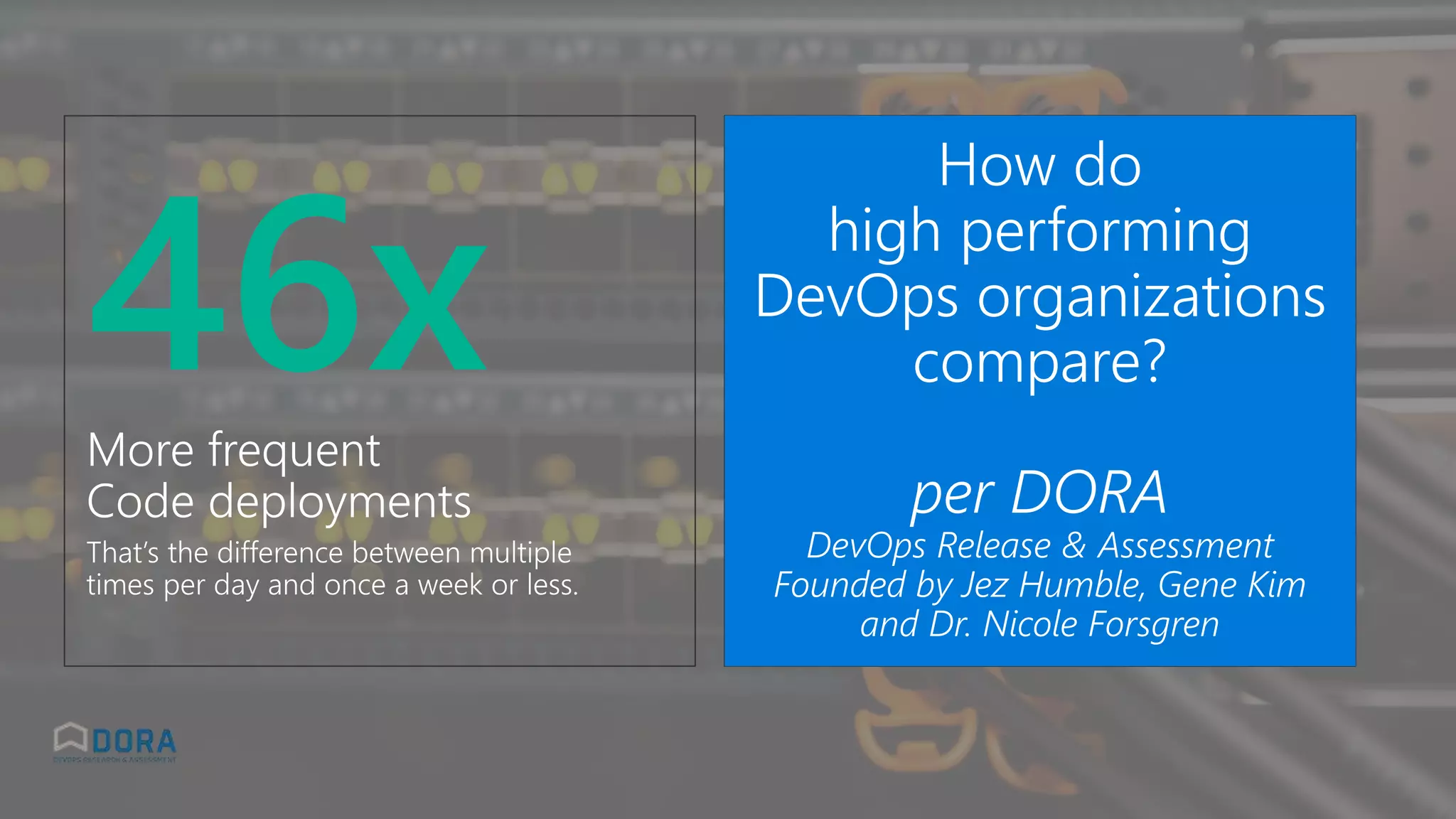Click the DORA logo wordmark text
This screenshot has width=1456, height=819.
coord(134,742)
